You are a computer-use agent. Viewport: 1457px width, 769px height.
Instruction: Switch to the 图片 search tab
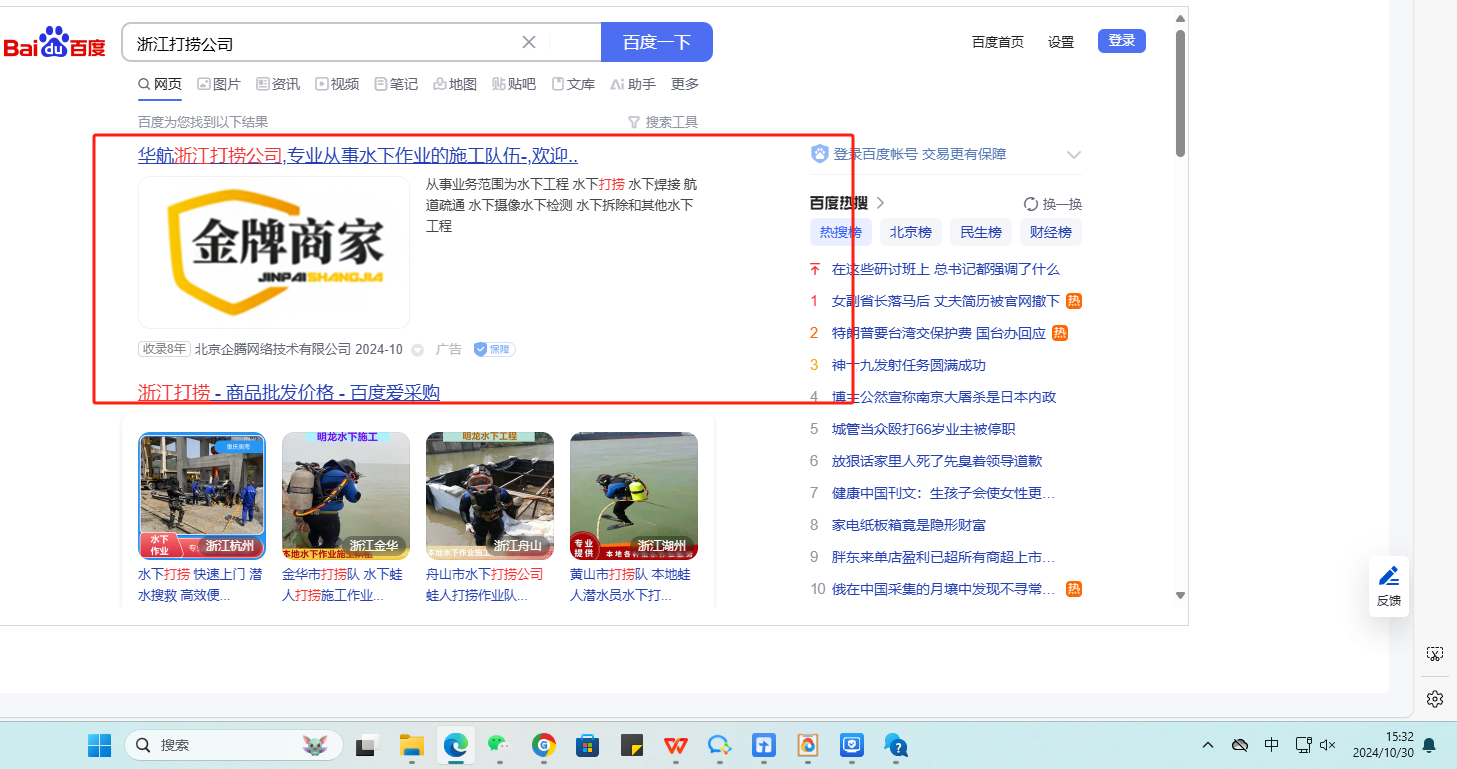[x=219, y=84]
